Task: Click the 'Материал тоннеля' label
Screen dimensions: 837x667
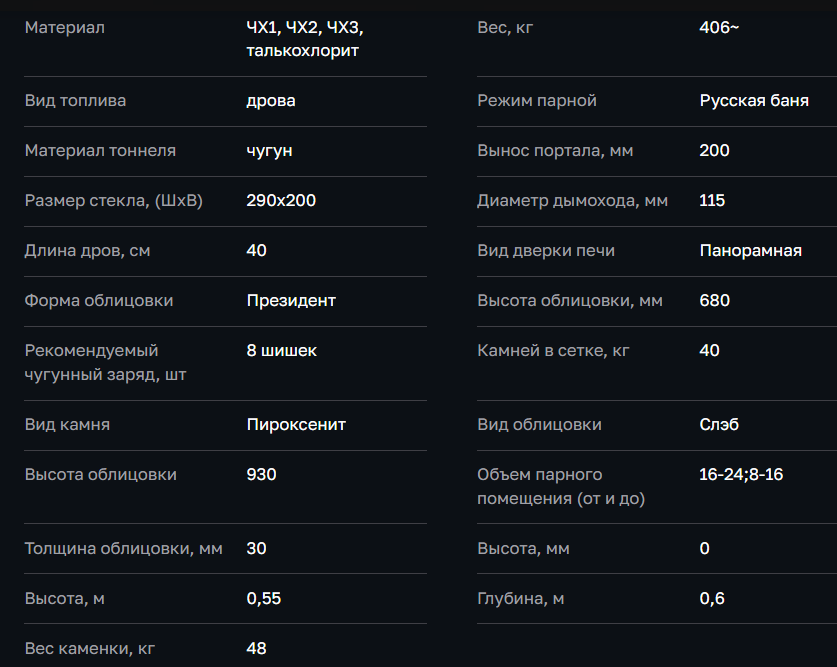Action: [x=100, y=151]
